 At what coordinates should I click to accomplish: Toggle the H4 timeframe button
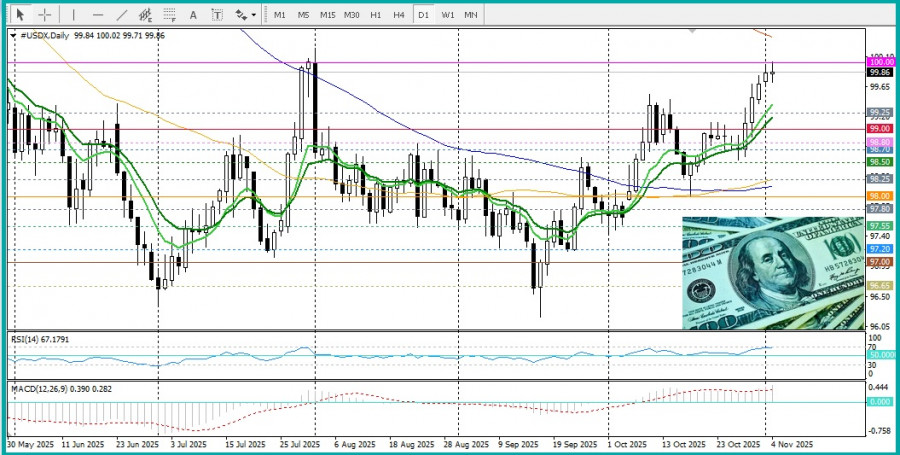[399, 15]
